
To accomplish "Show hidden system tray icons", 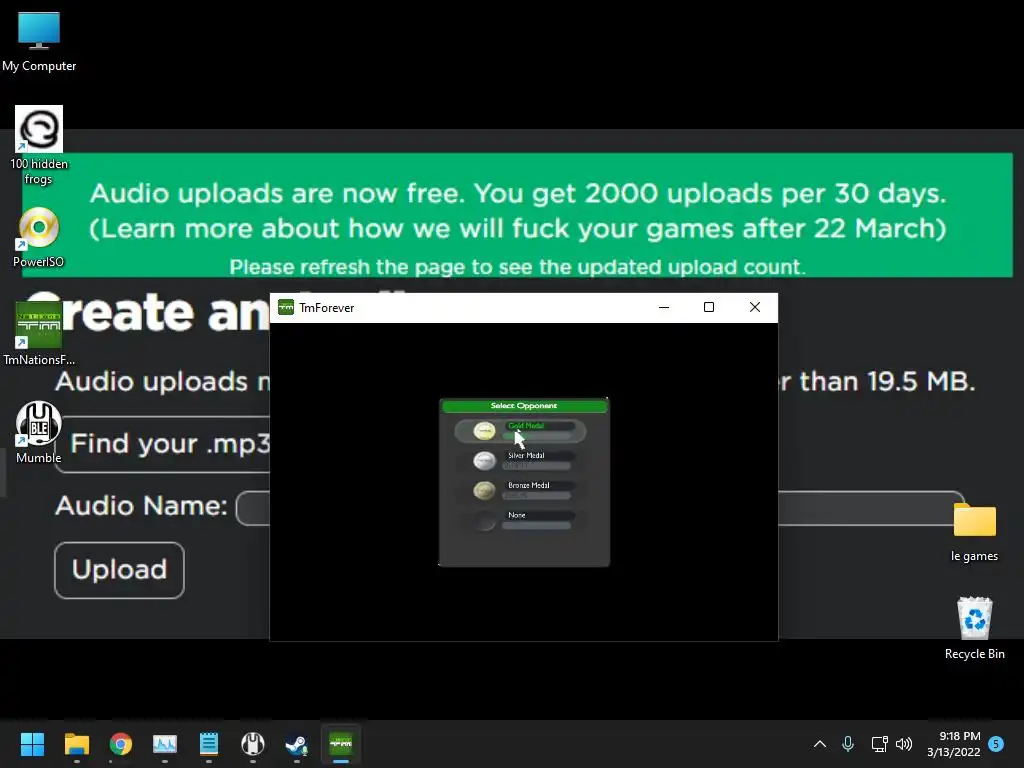I will (820, 744).
